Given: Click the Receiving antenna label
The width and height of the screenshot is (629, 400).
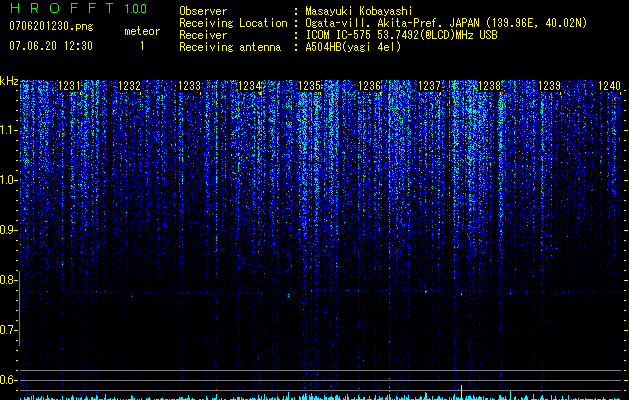Looking at the screenshot, I should click(x=230, y=47).
